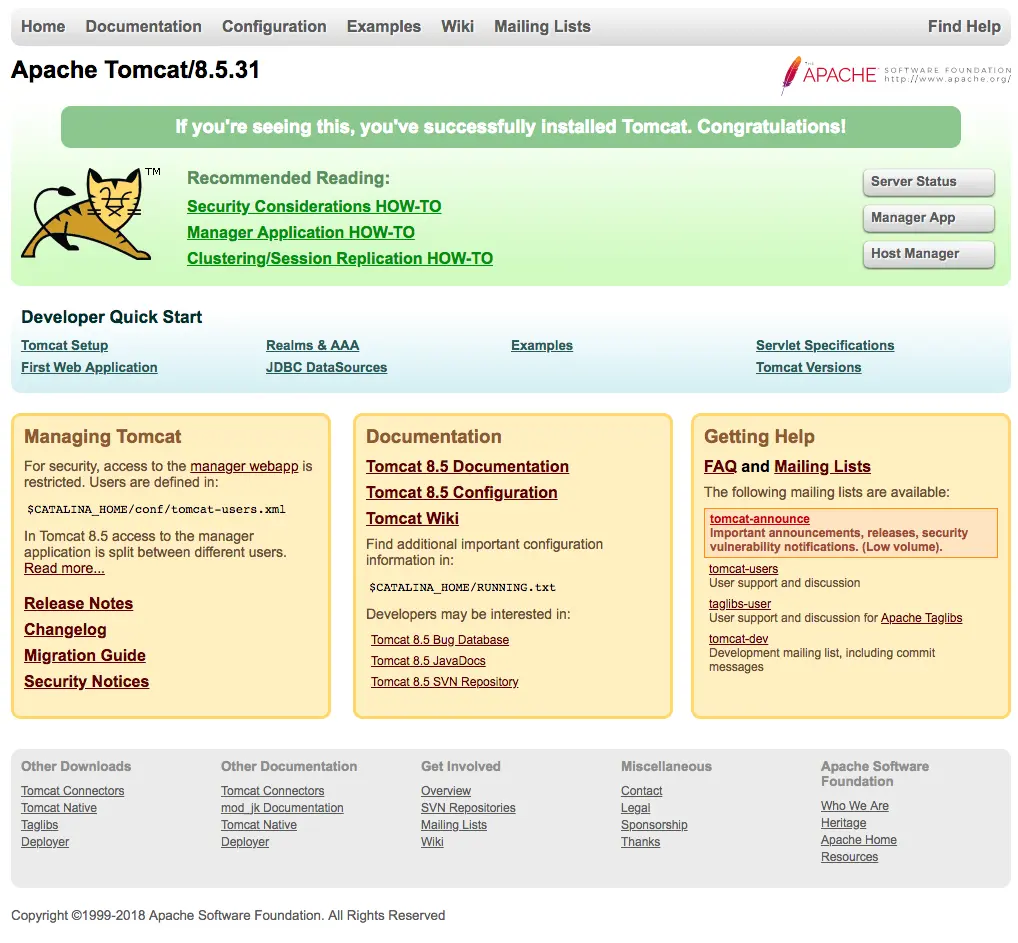Open Legal link under Miscellaneous
1018x943 pixels.
tap(635, 807)
